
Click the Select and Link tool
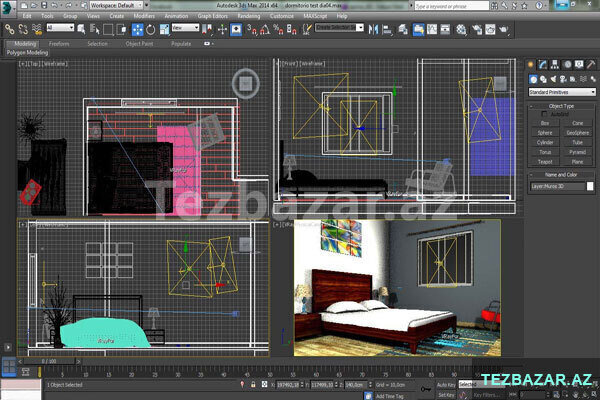[x=10, y=29]
